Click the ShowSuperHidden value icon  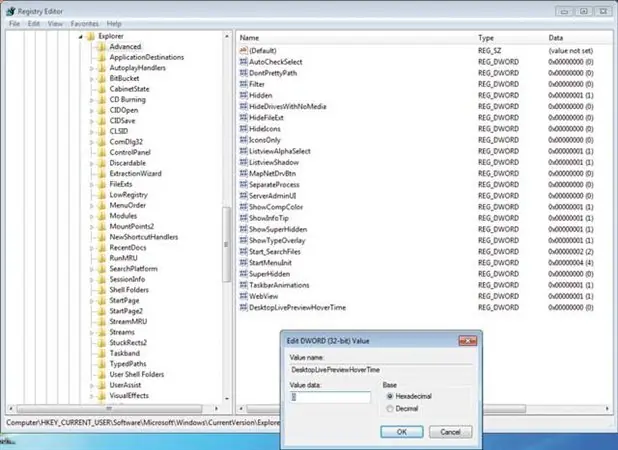click(x=244, y=229)
